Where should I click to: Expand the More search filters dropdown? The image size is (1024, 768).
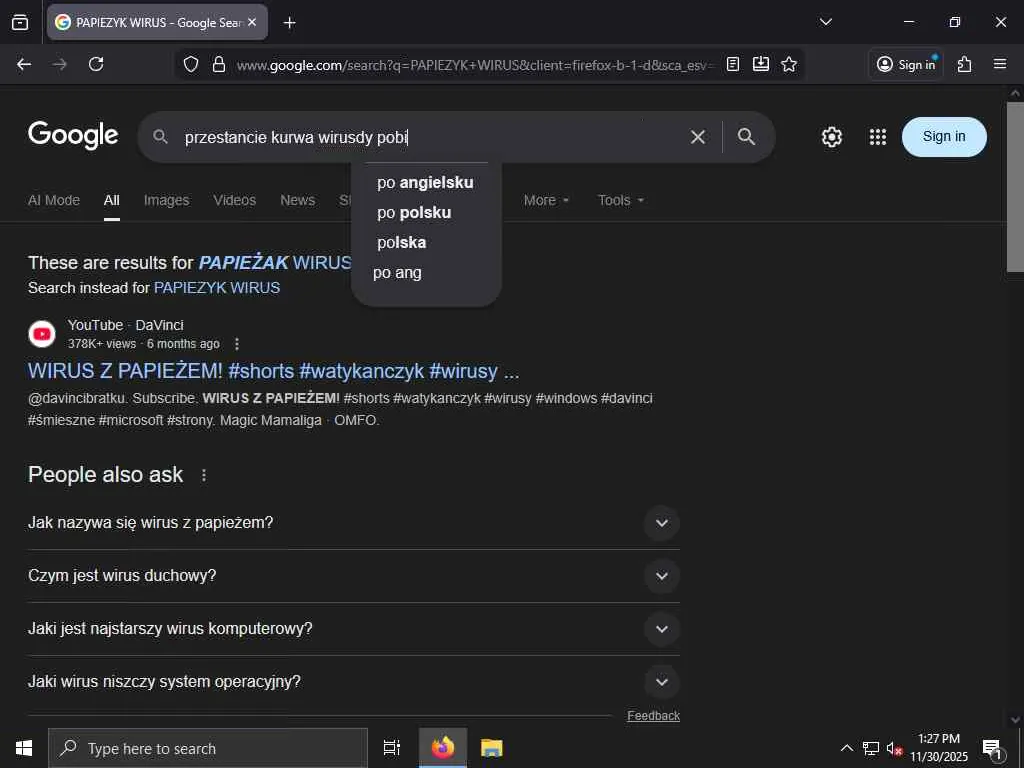point(546,200)
